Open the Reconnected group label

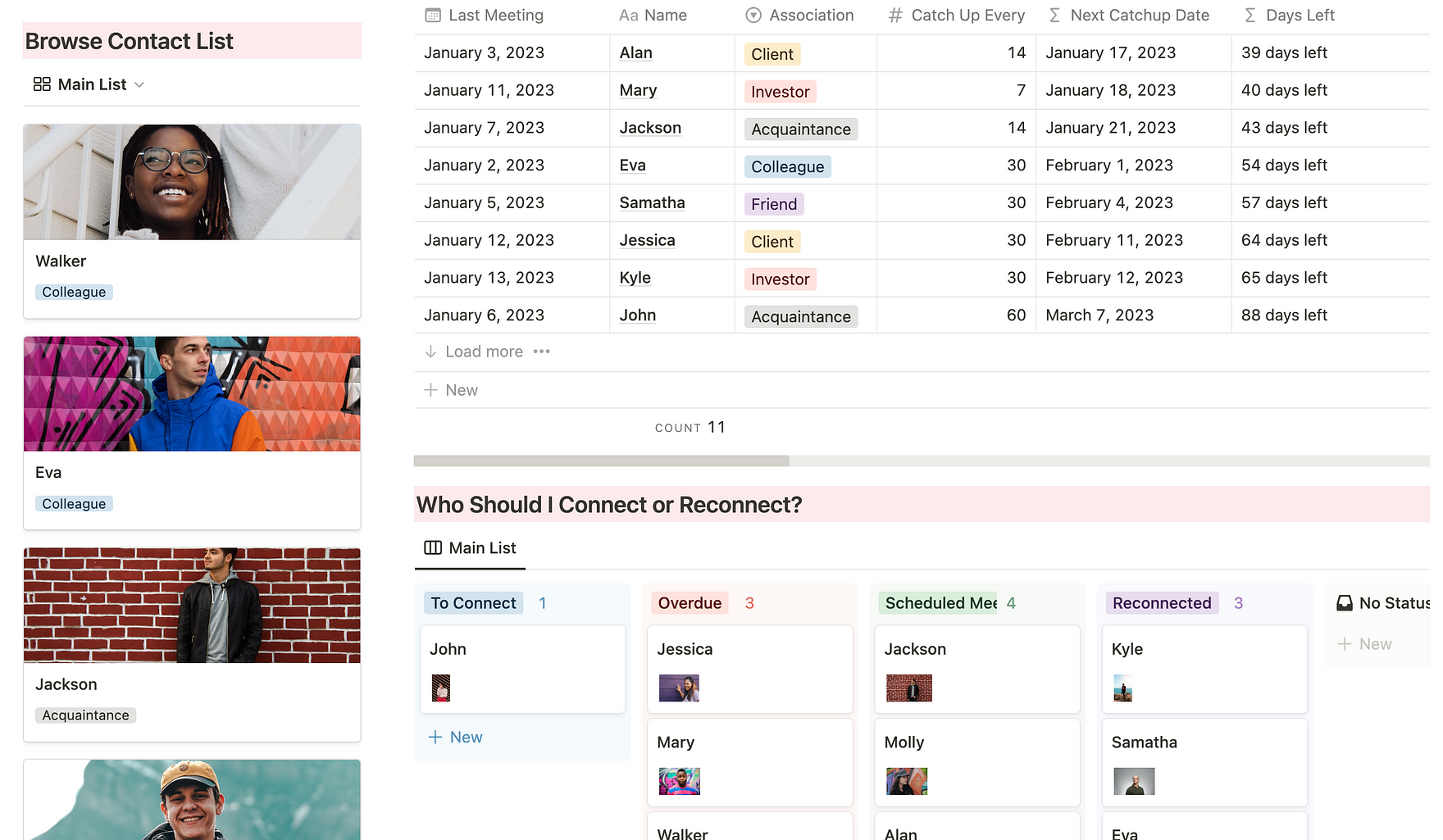click(1162, 603)
